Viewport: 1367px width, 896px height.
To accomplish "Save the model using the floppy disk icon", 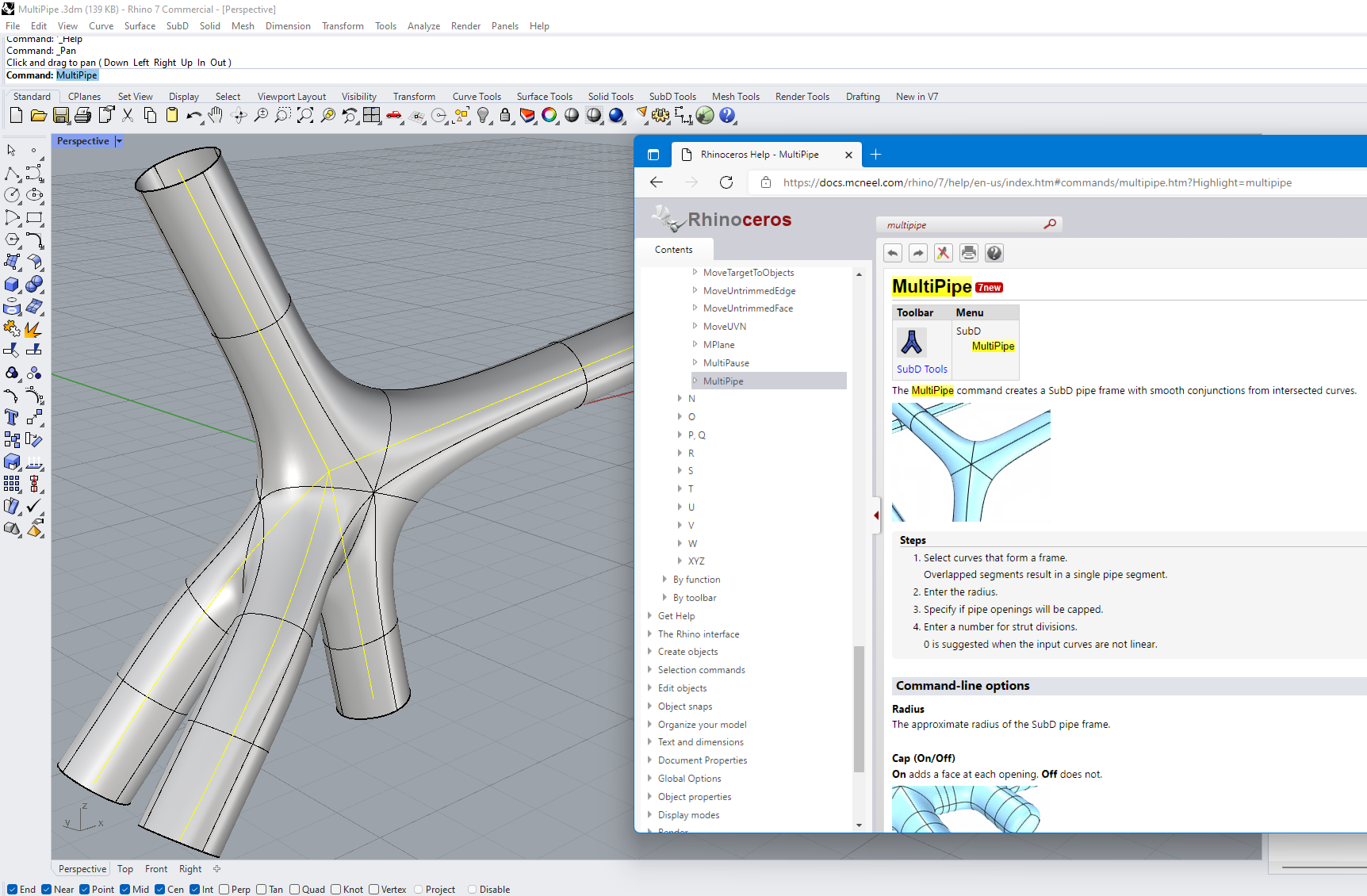I will pyautogui.click(x=60, y=116).
